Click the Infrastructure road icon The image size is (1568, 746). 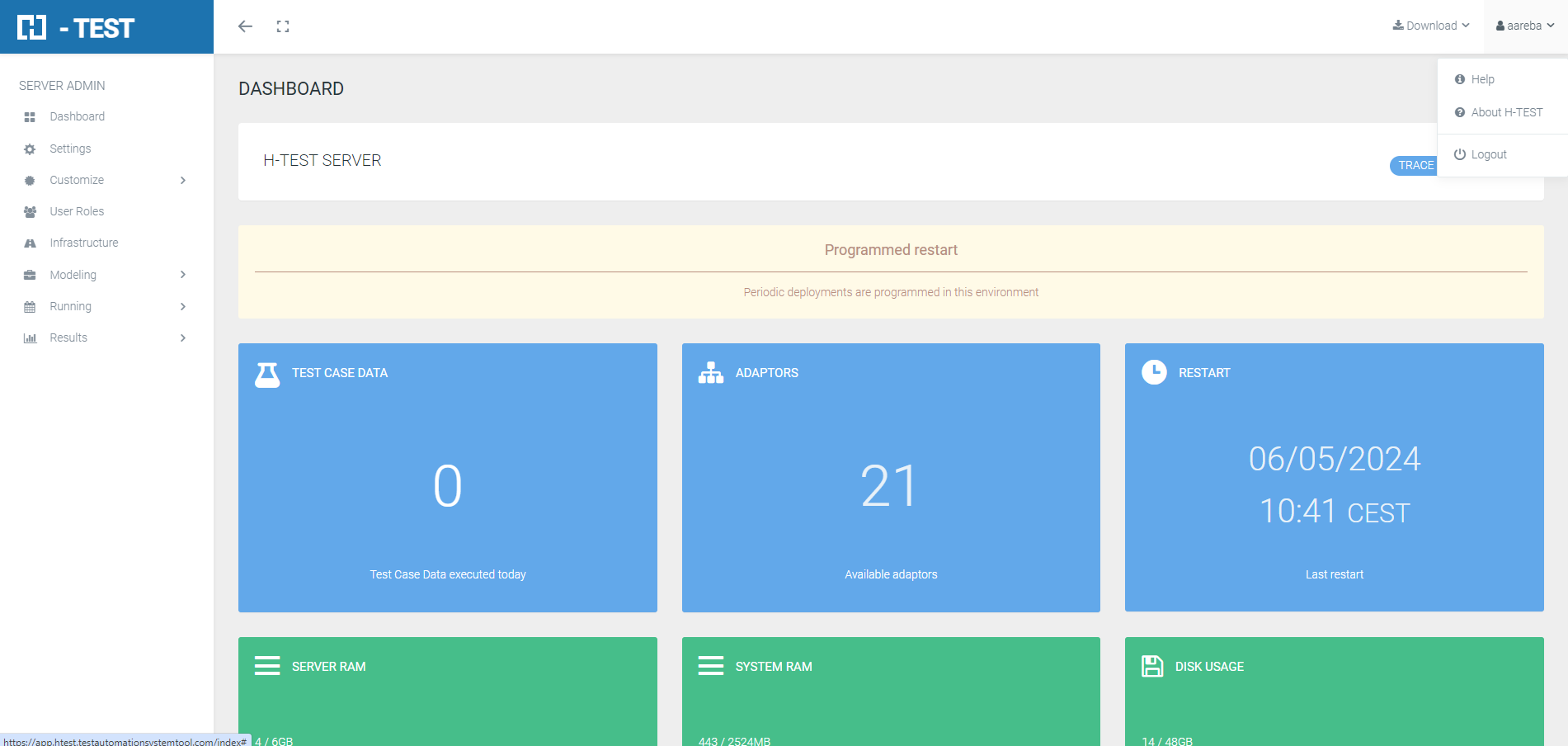[30, 243]
